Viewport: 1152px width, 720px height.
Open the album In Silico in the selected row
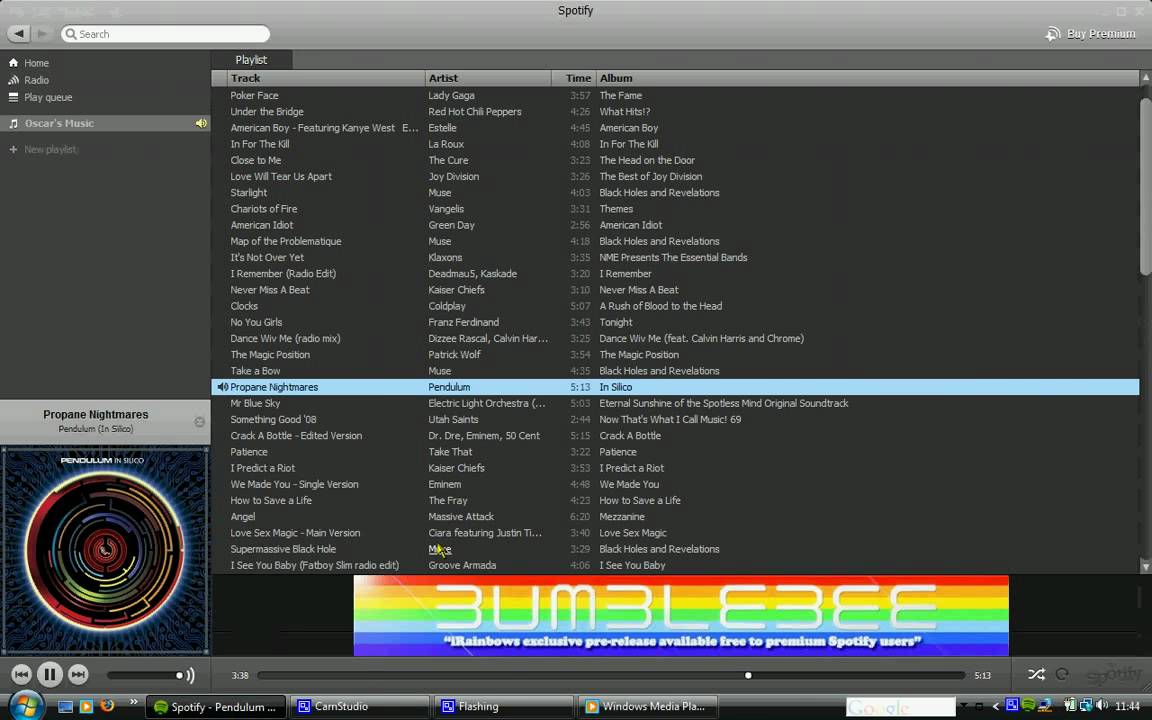616,387
